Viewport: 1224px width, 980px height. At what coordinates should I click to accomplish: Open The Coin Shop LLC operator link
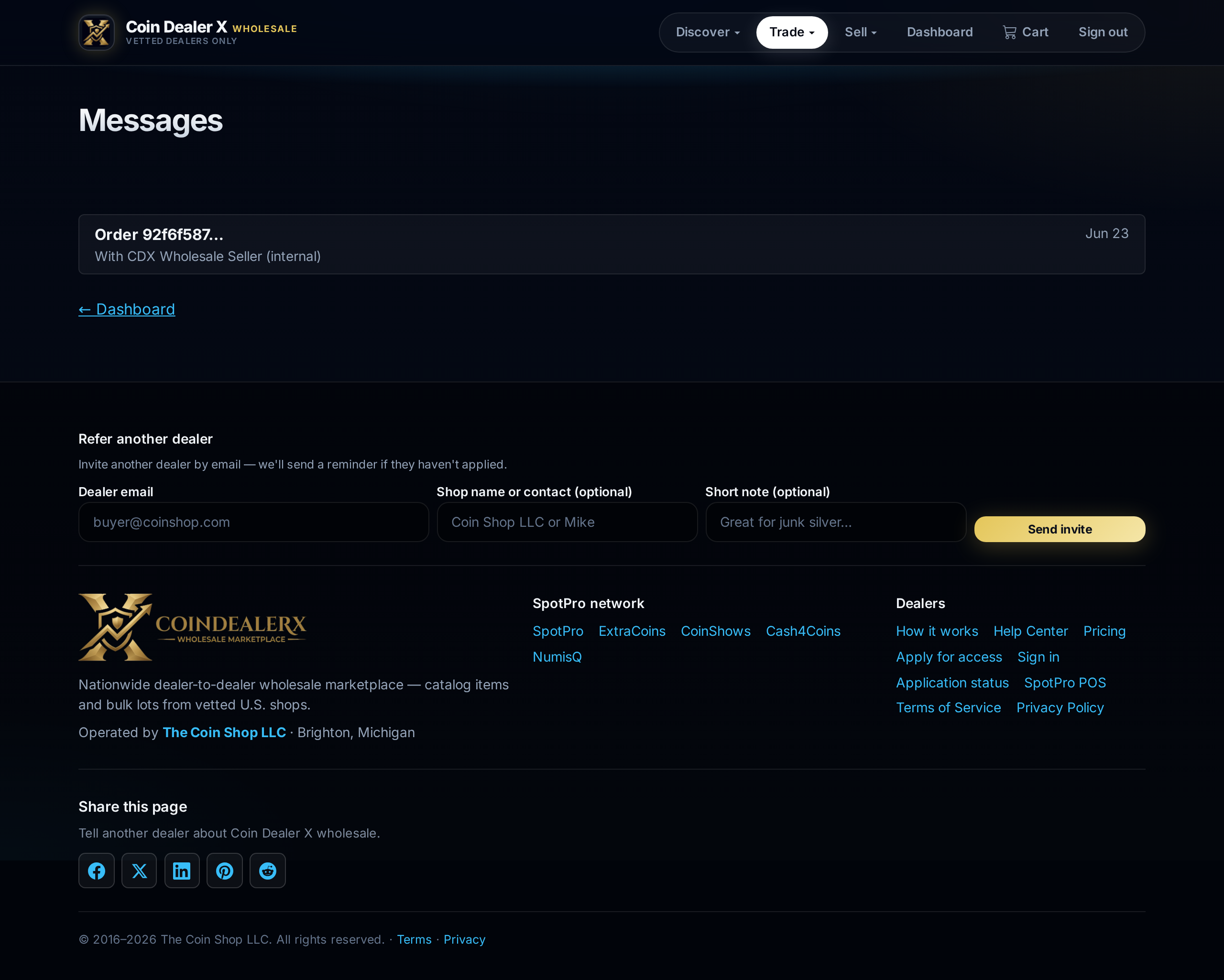(224, 732)
